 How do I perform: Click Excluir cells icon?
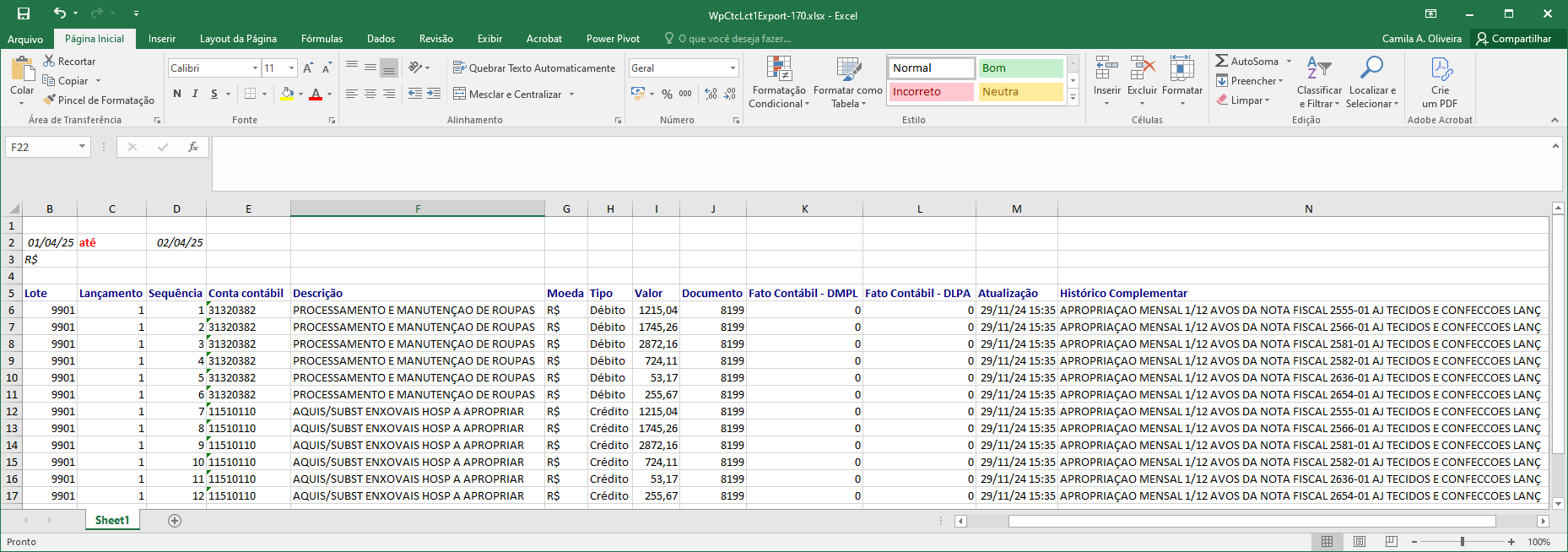coord(1142,68)
